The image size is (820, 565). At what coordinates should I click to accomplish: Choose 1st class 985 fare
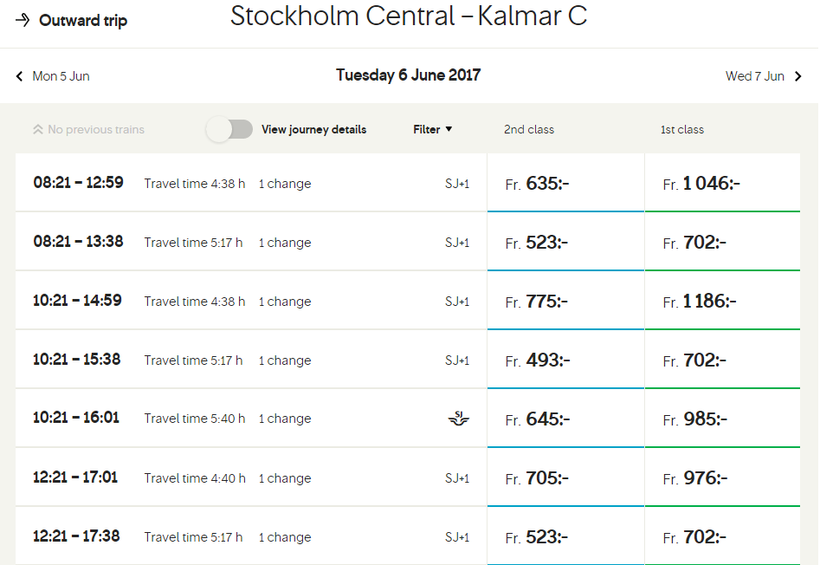tap(722, 419)
